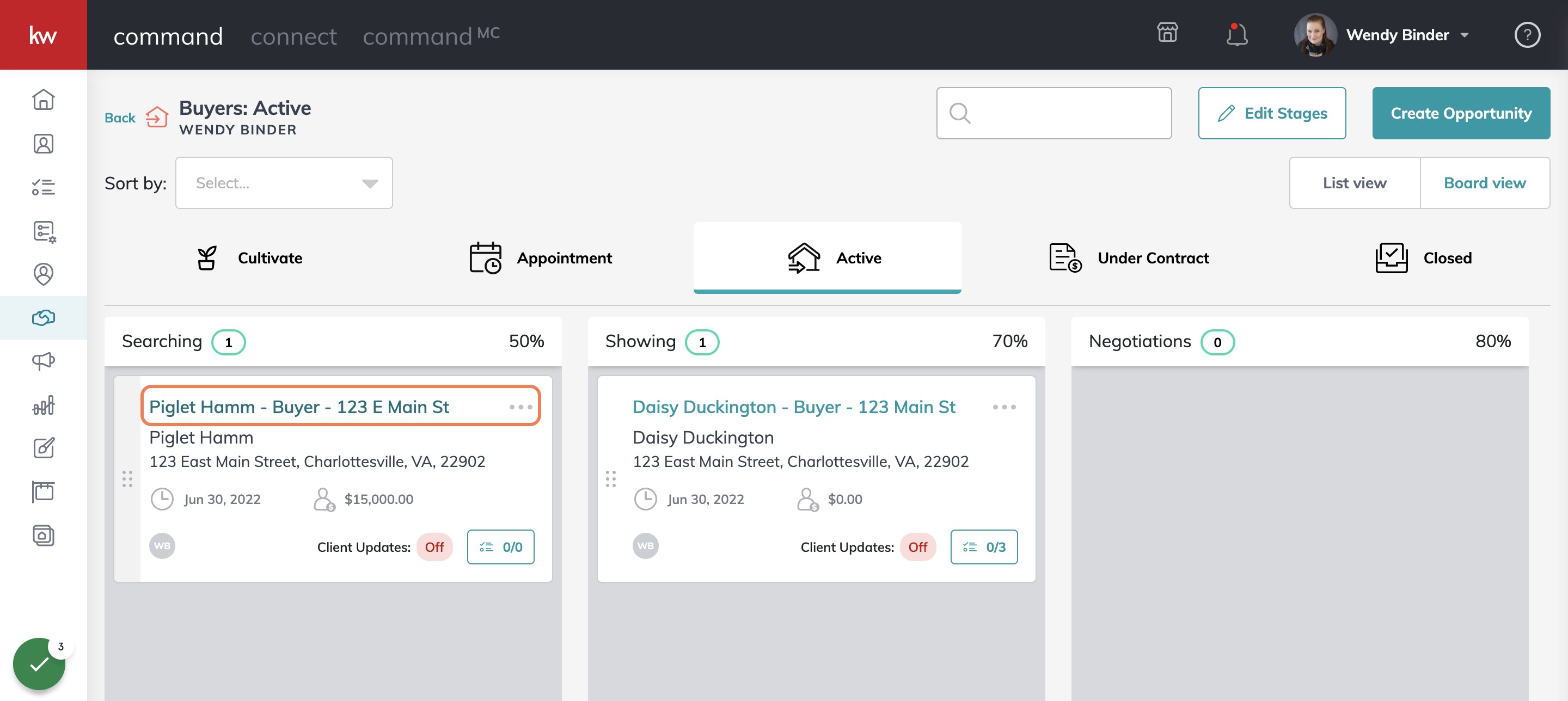1568x701 pixels.
Task: Switch to Board view
Action: [1485, 183]
